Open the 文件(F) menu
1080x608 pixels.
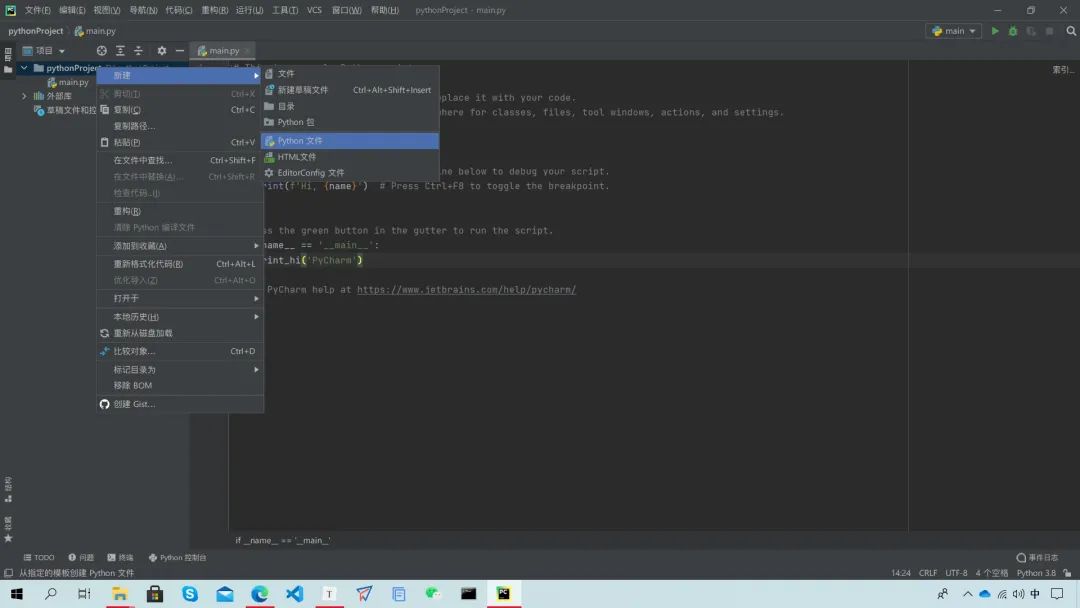tap(37, 10)
